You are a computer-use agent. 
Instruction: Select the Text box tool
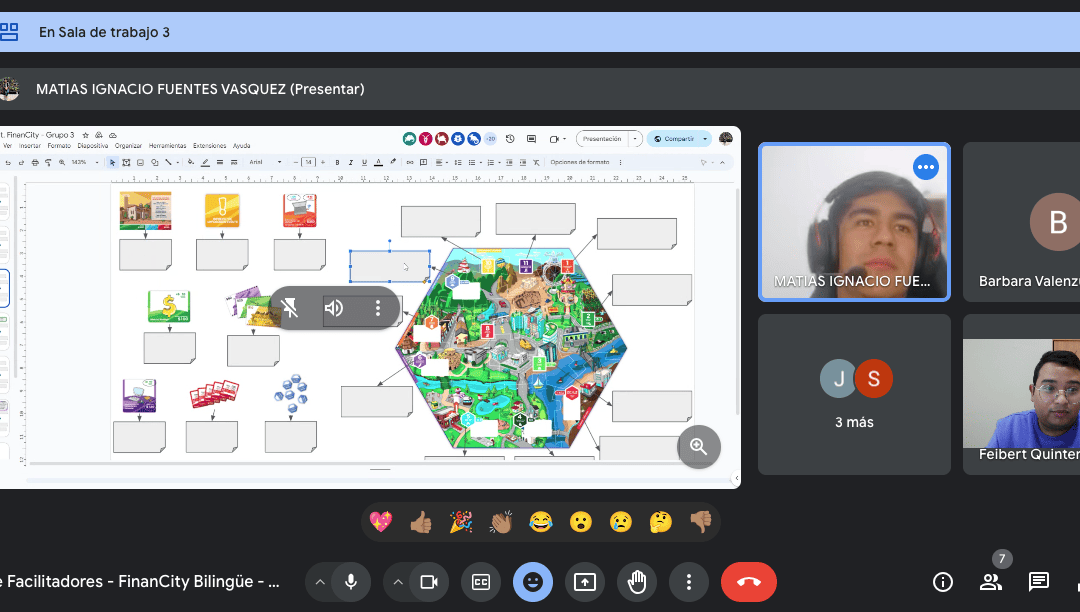[x=126, y=162]
